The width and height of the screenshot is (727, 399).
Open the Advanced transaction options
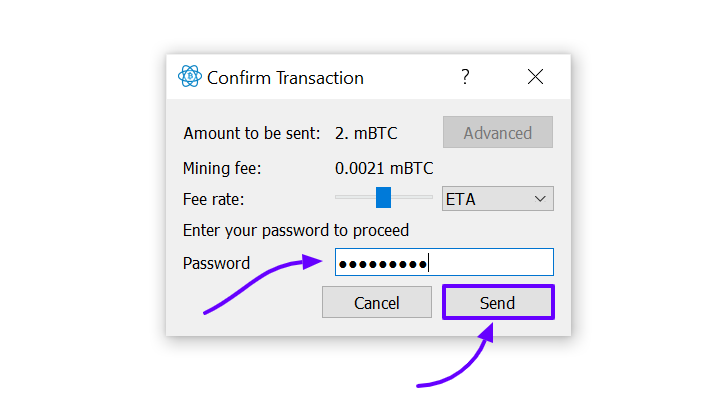497,133
